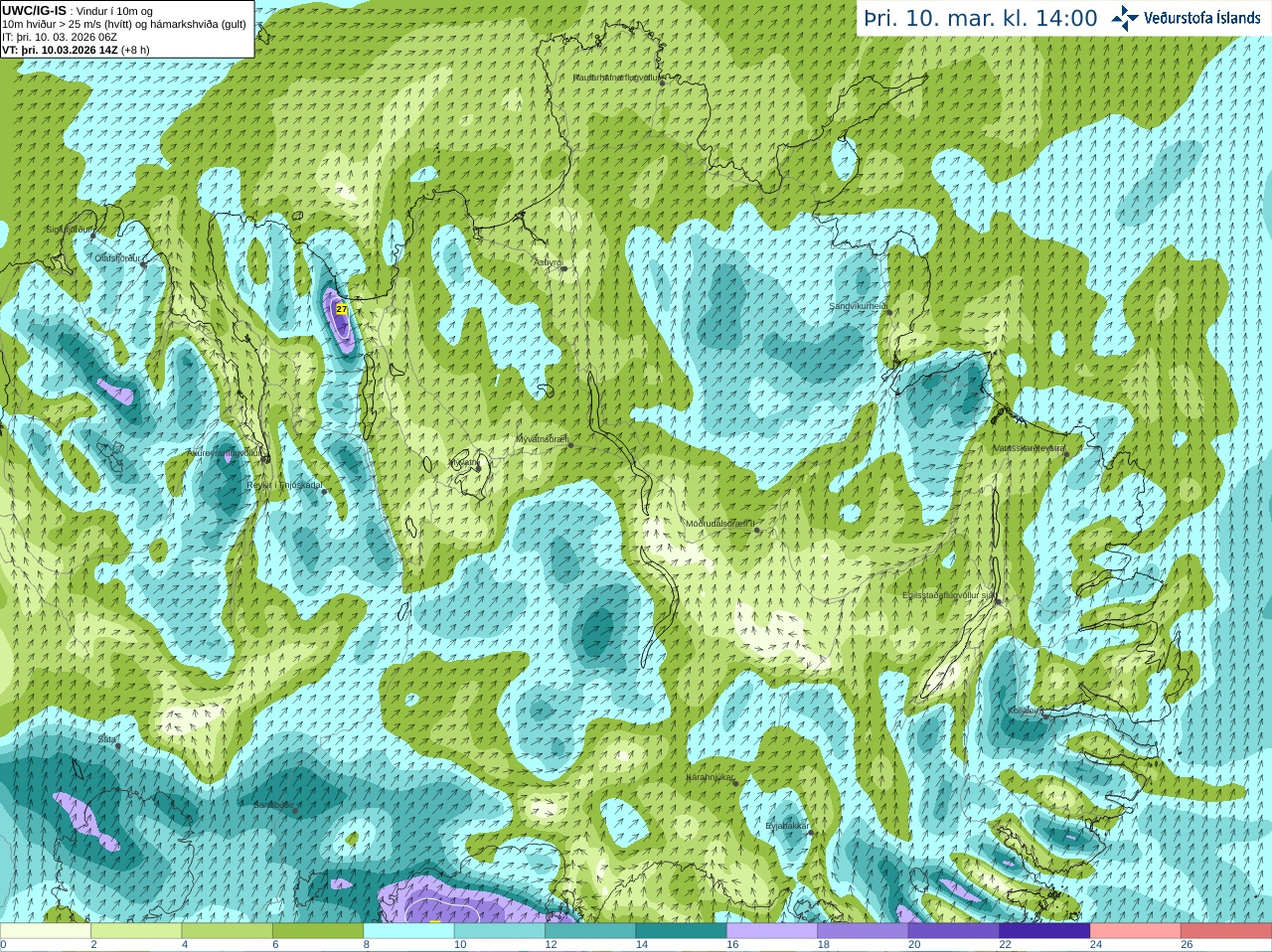Click the legend value '26'
The height and width of the screenshot is (952, 1272).
tap(1187, 945)
